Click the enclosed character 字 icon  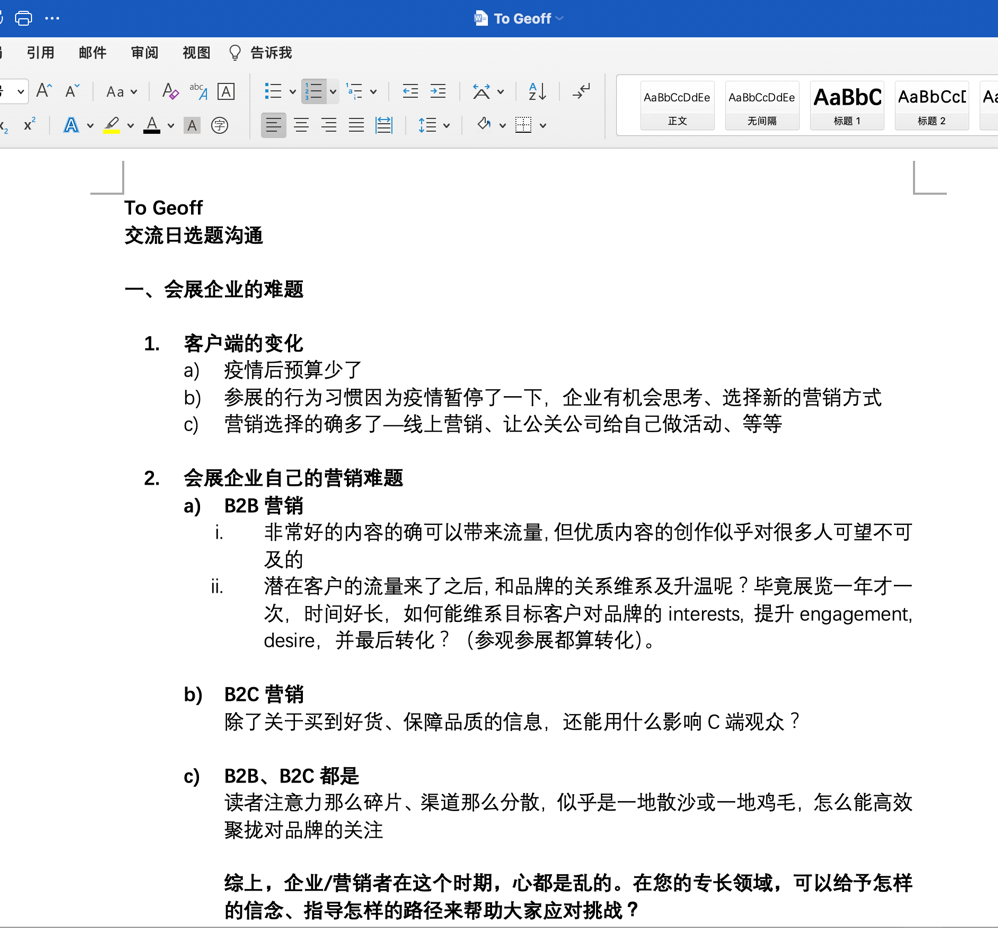(x=220, y=125)
